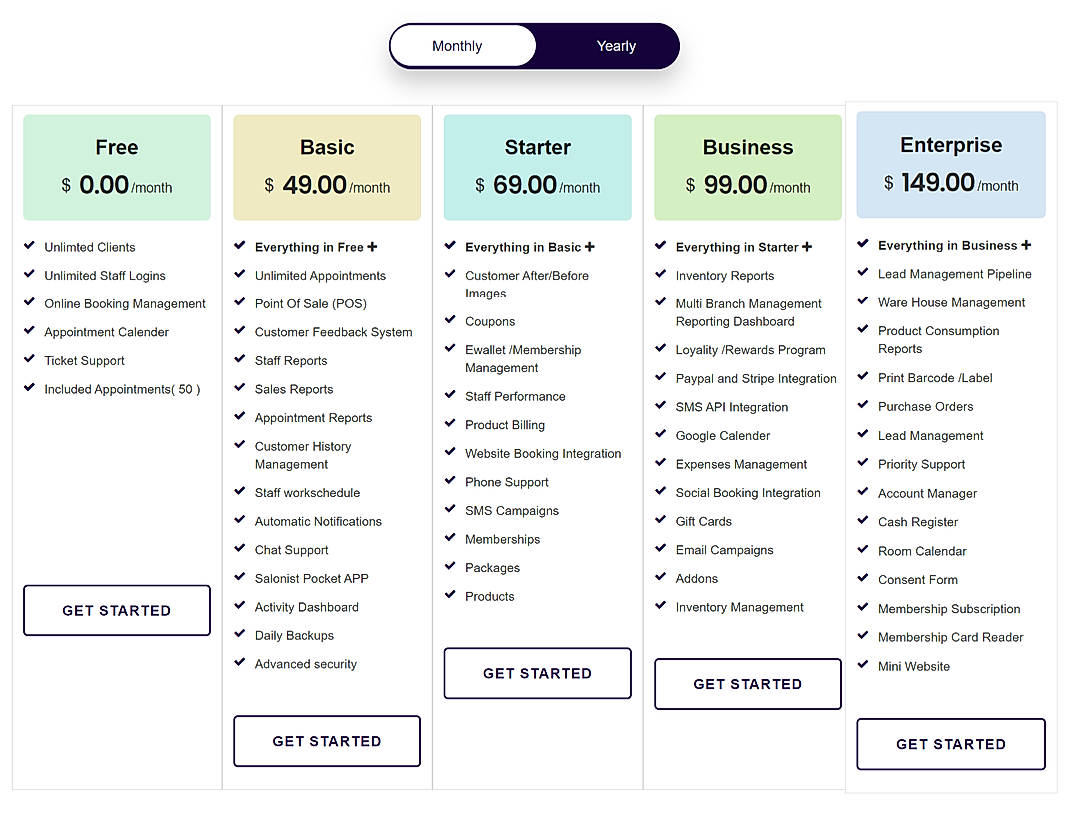
Task: Click checkmark next to Point Of Sale (POS)
Action: click(240, 302)
